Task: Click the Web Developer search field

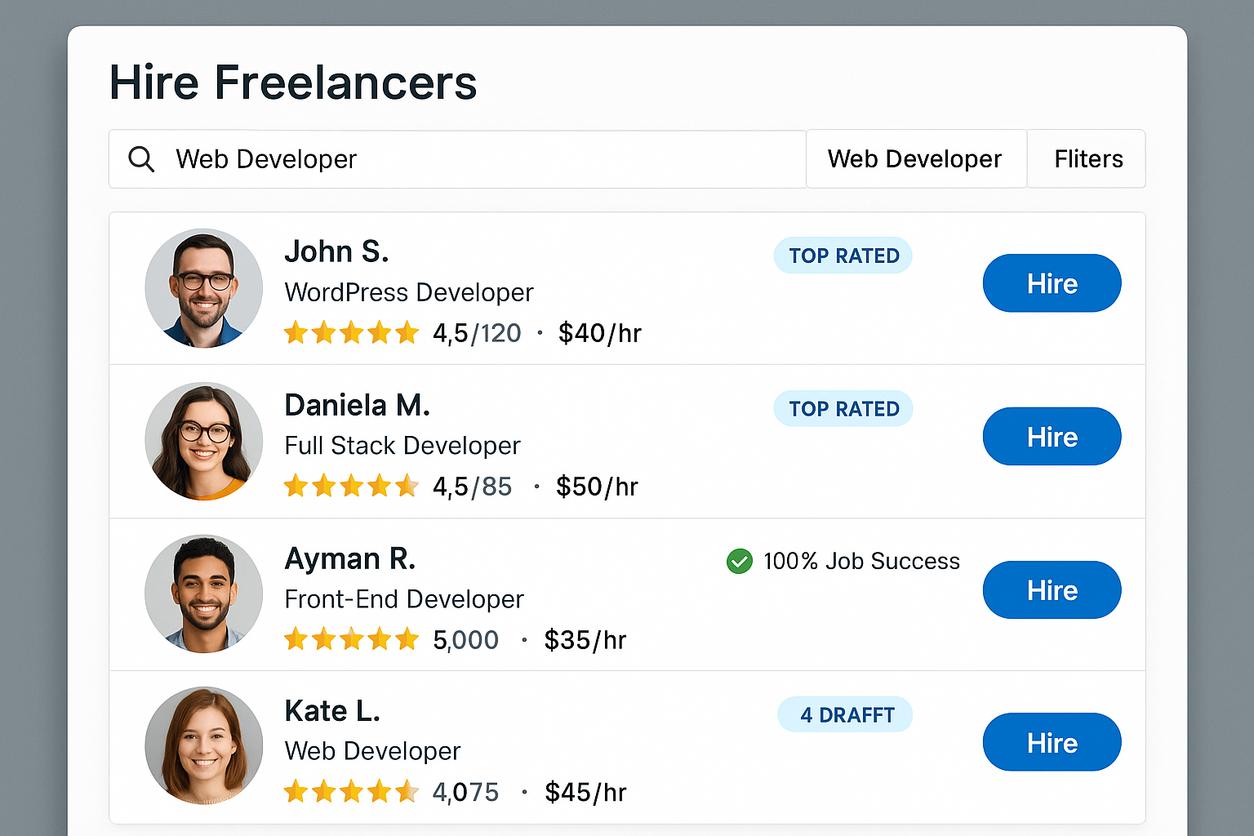Action: coord(480,159)
